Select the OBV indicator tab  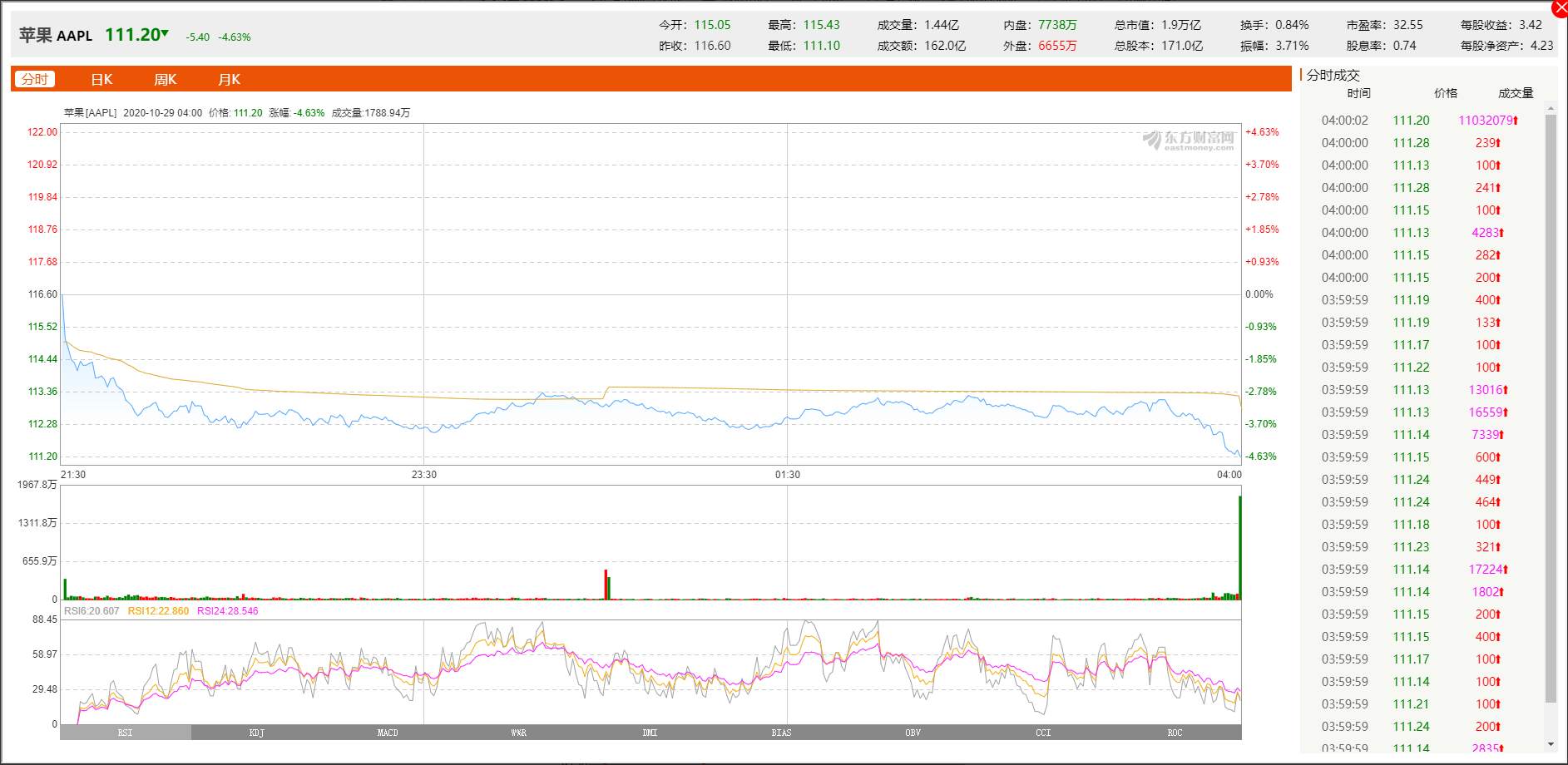click(x=913, y=733)
